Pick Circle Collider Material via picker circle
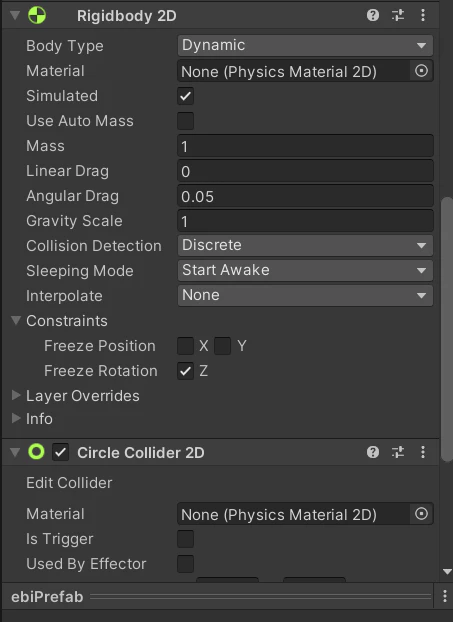Screen dimensions: 453x622 click(421, 514)
